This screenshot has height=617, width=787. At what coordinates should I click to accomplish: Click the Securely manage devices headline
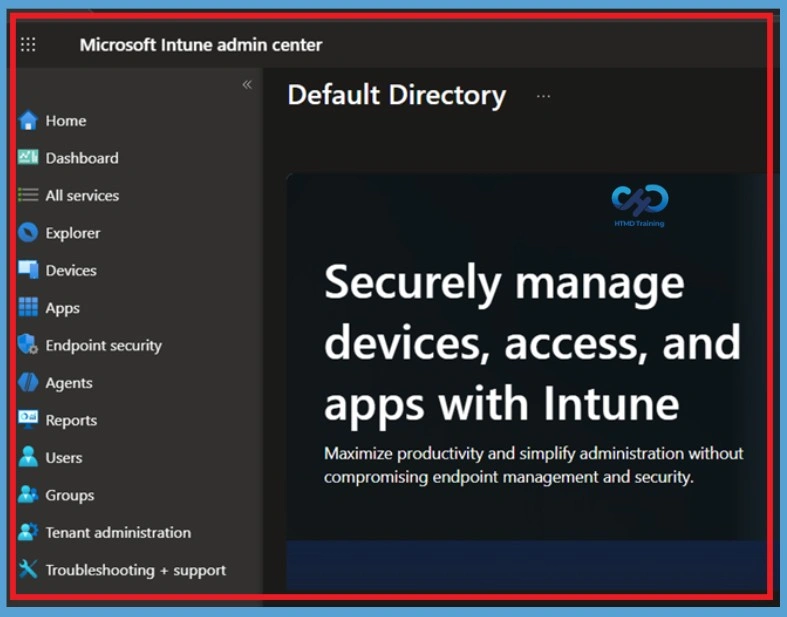pyautogui.click(x=532, y=344)
